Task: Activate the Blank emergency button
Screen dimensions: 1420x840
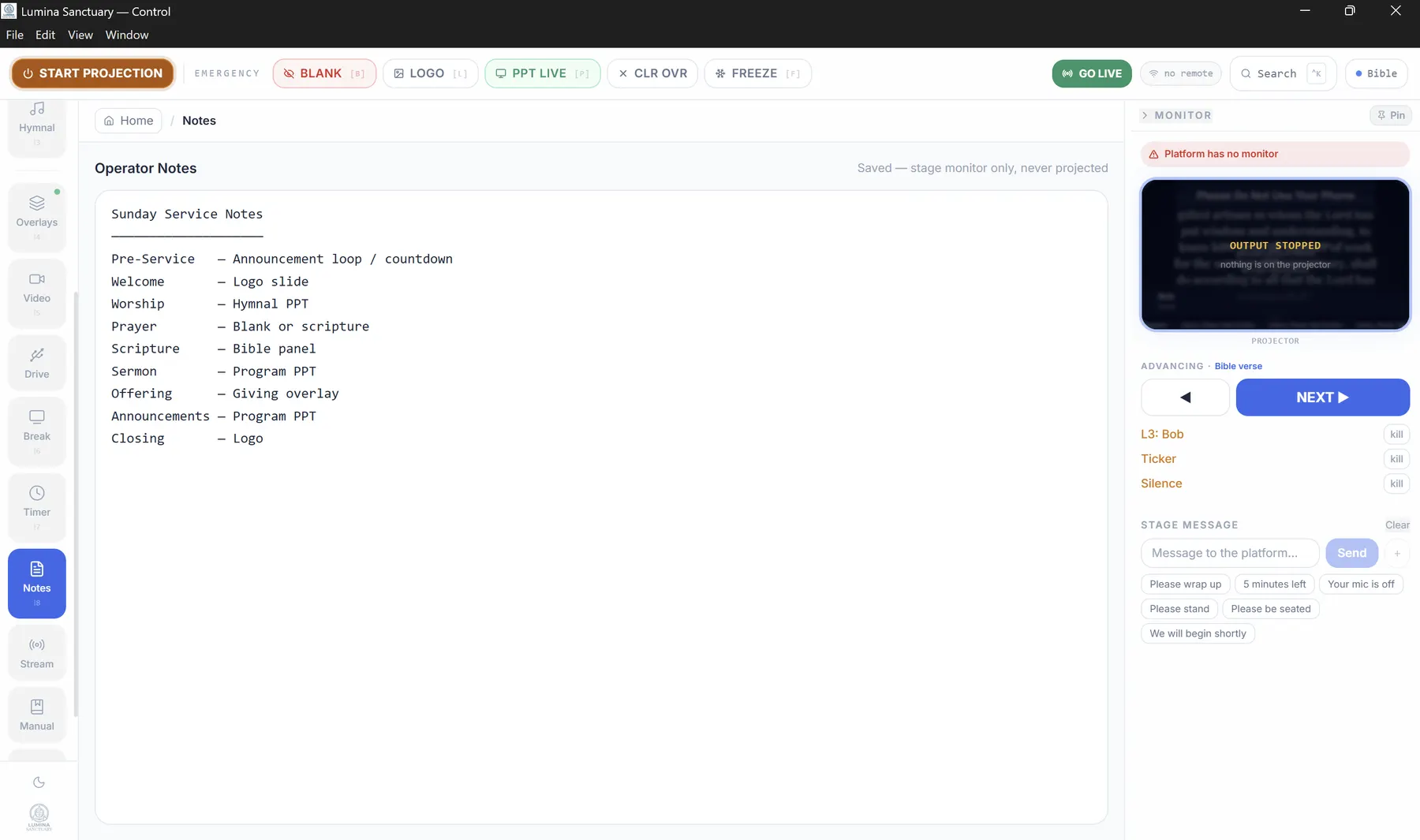Action: pyautogui.click(x=324, y=73)
